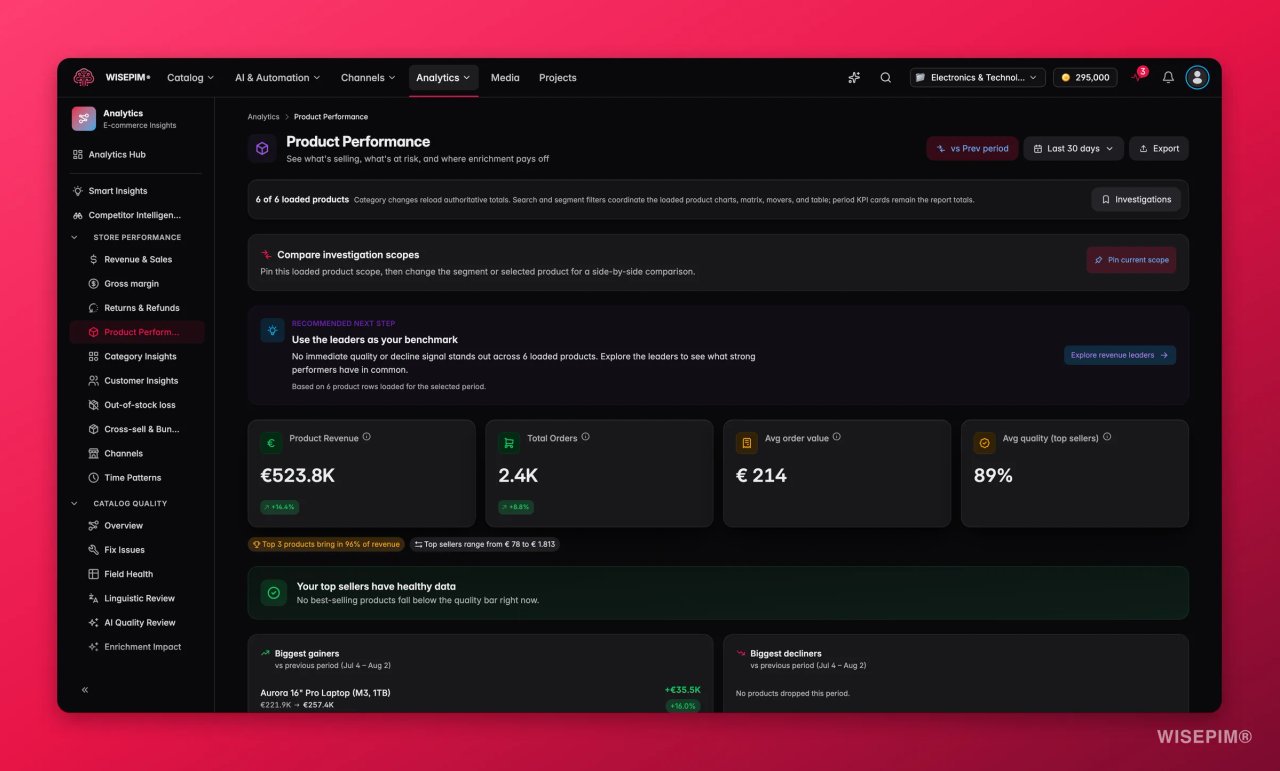Image resolution: width=1280 pixels, height=771 pixels.
Task: Open the AI & Automation dropdown menu
Action: (x=277, y=78)
